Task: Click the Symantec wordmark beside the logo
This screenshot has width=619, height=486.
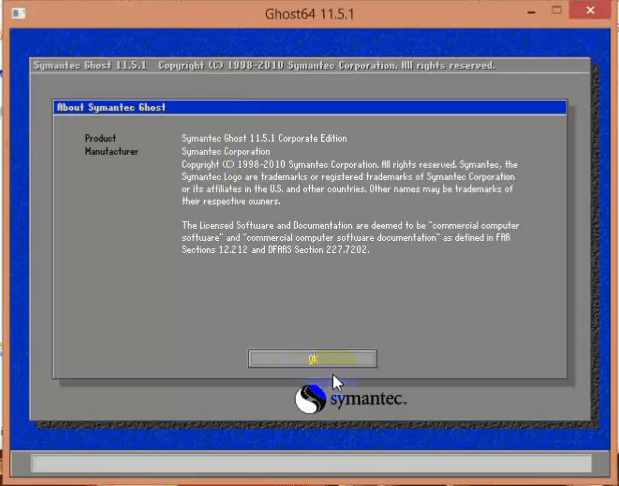Action: (366, 399)
